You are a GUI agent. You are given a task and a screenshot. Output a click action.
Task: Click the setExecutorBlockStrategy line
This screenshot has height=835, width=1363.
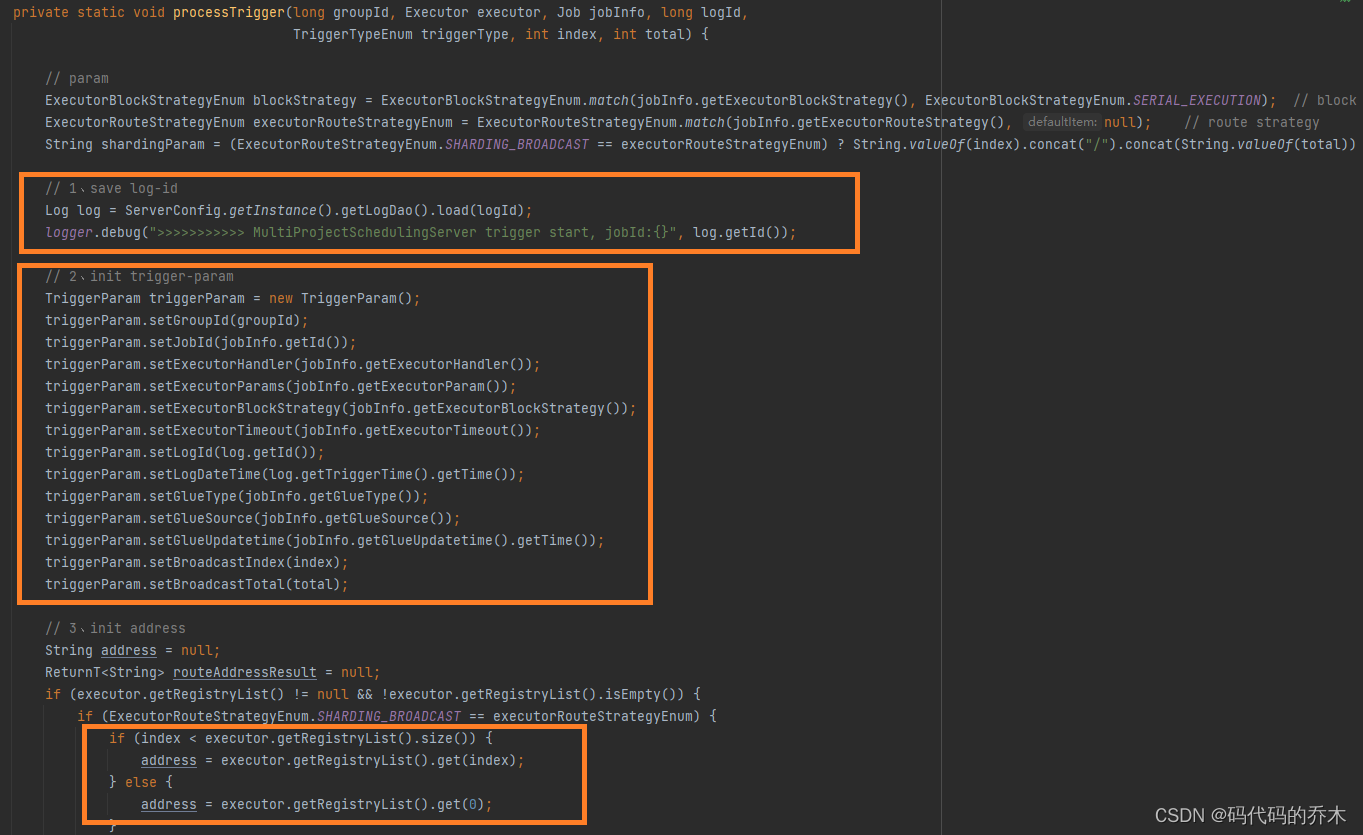pos(341,408)
